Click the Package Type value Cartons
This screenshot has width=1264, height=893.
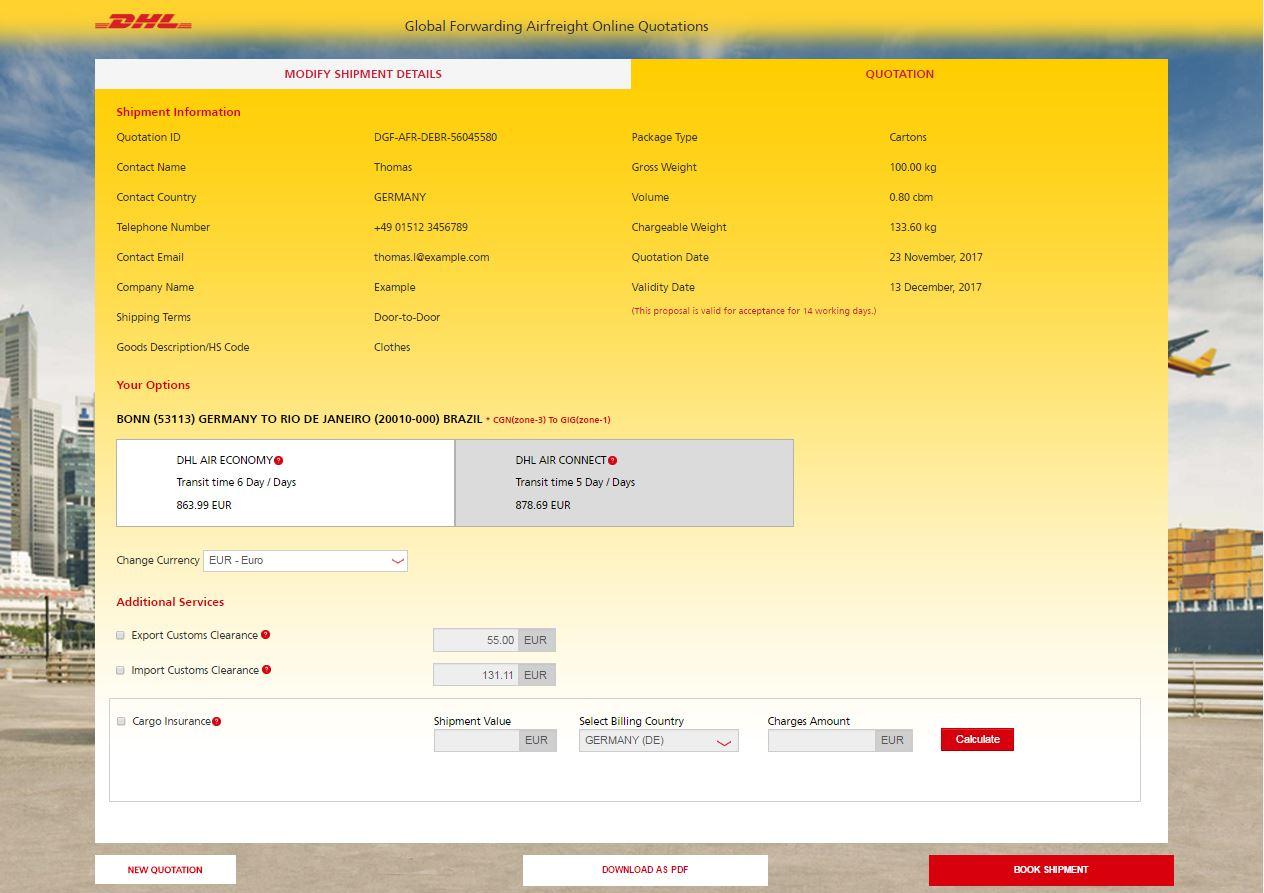pyautogui.click(x=908, y=138)
